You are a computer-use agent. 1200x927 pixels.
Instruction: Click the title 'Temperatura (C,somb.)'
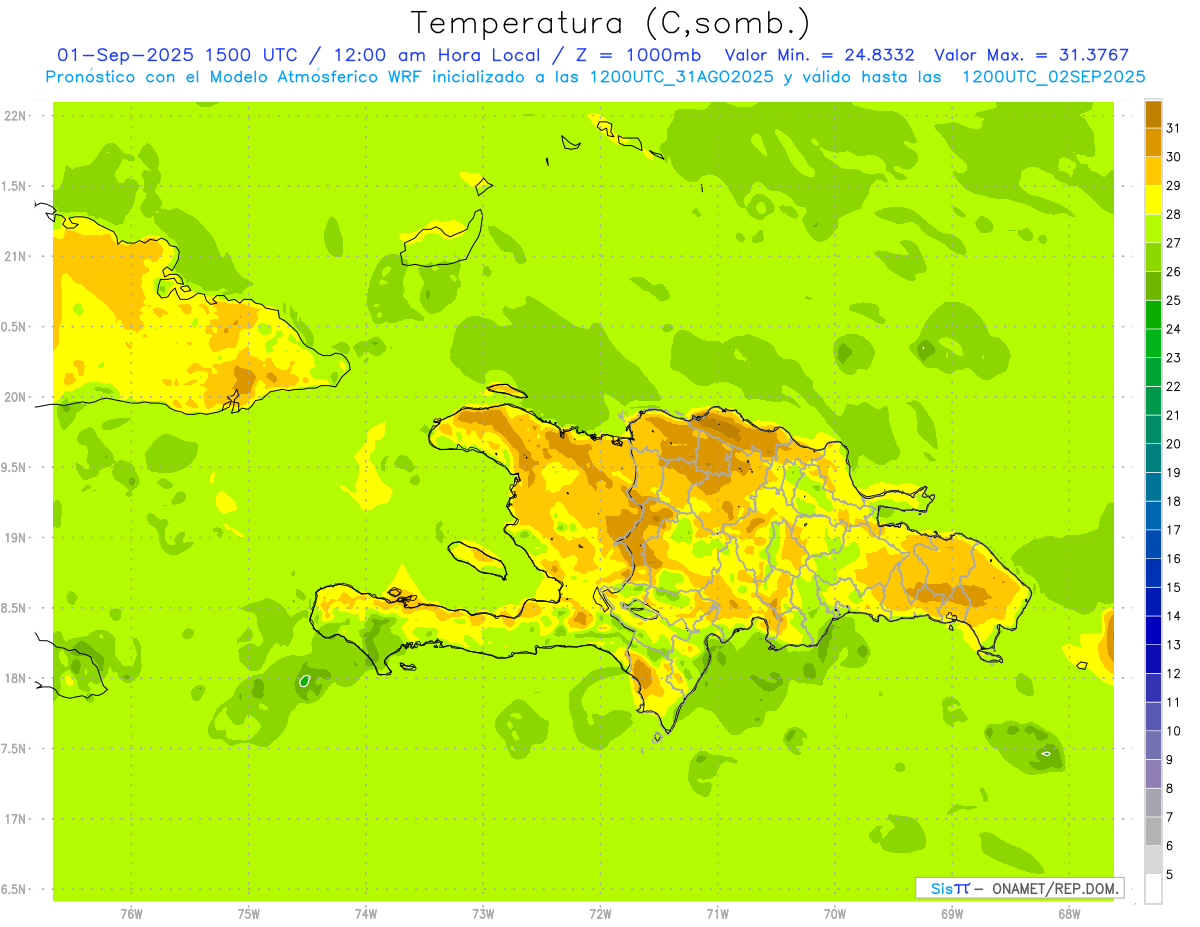(x=610, y=23)
